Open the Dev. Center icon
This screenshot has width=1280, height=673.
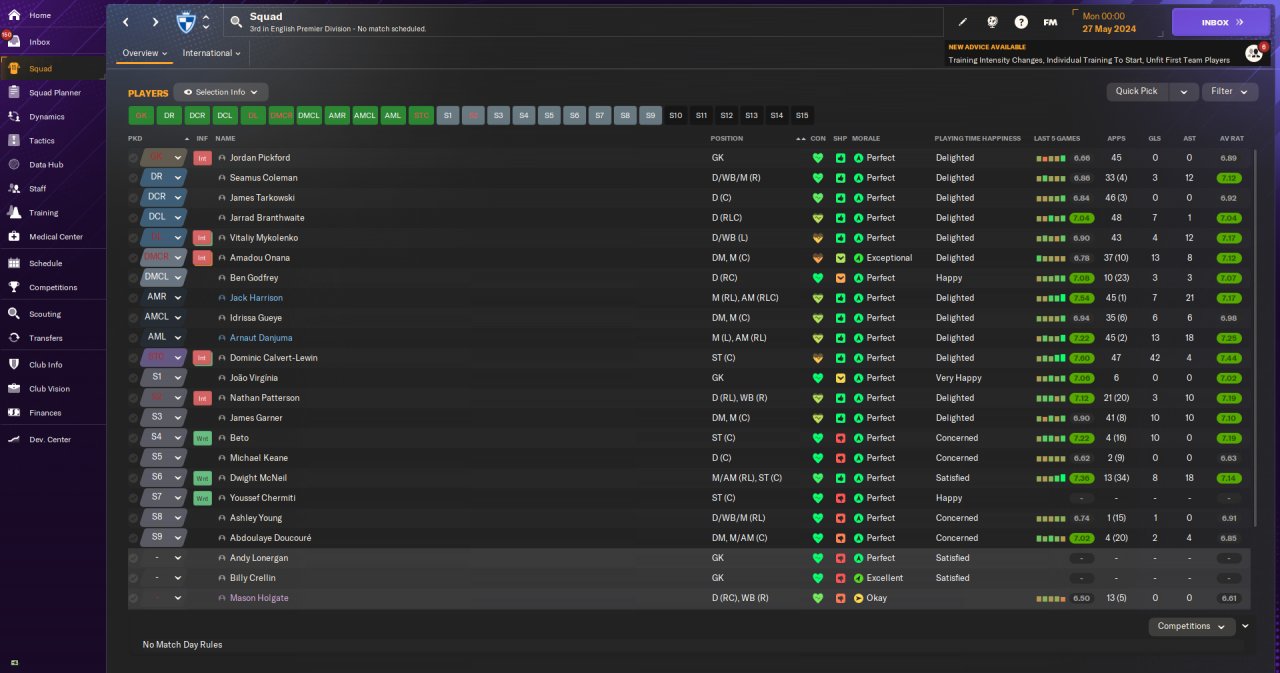click(x=14, y=439)
